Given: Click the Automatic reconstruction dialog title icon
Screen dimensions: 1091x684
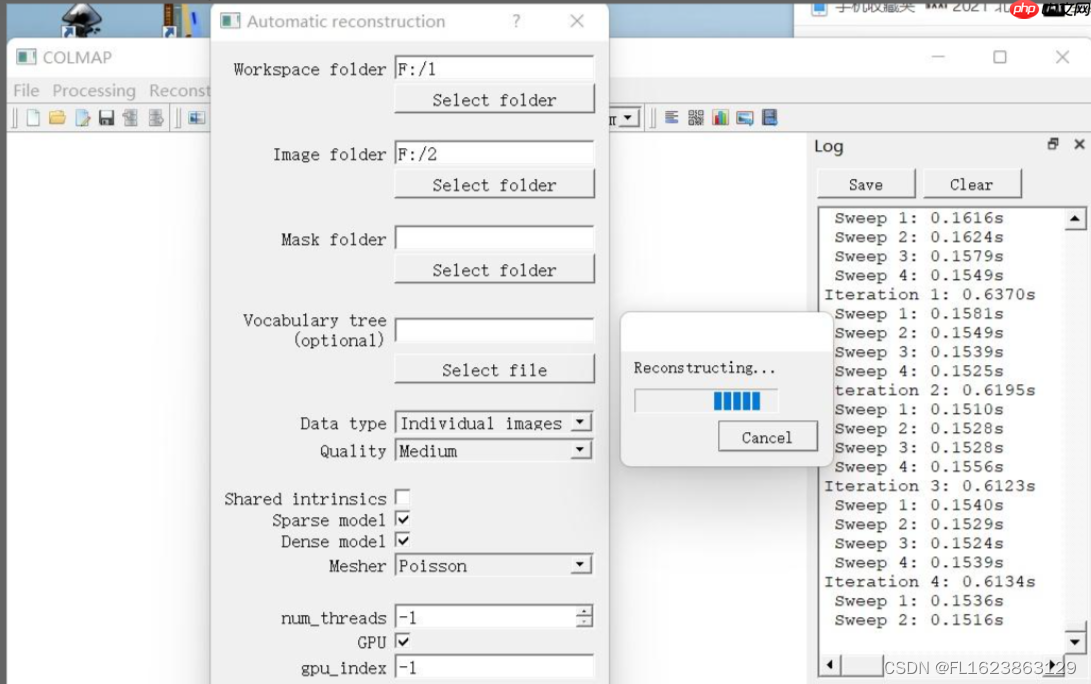Looking at the screenshot, I should pos(230,21).
